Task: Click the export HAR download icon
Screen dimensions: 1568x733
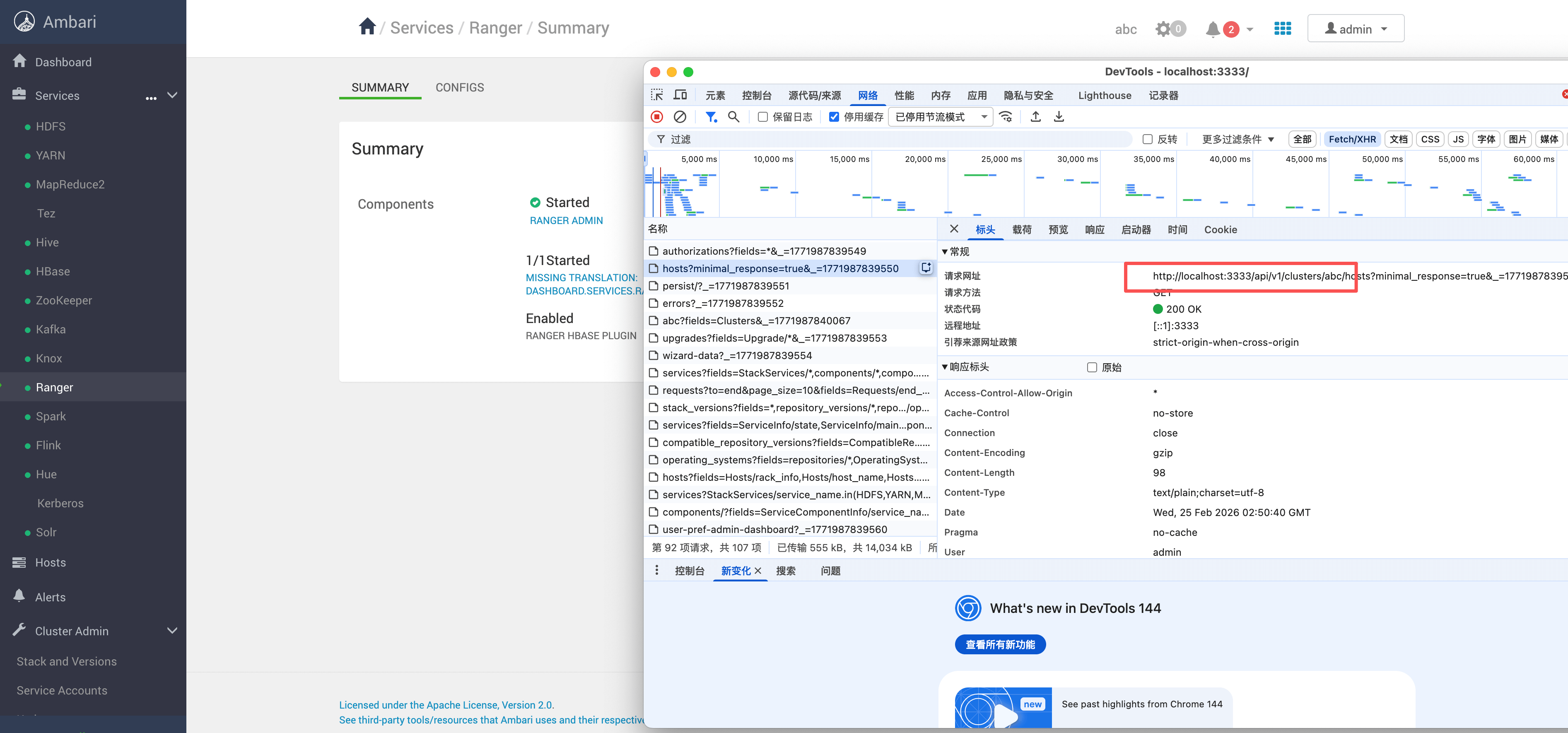Action: click(1059, 116)
